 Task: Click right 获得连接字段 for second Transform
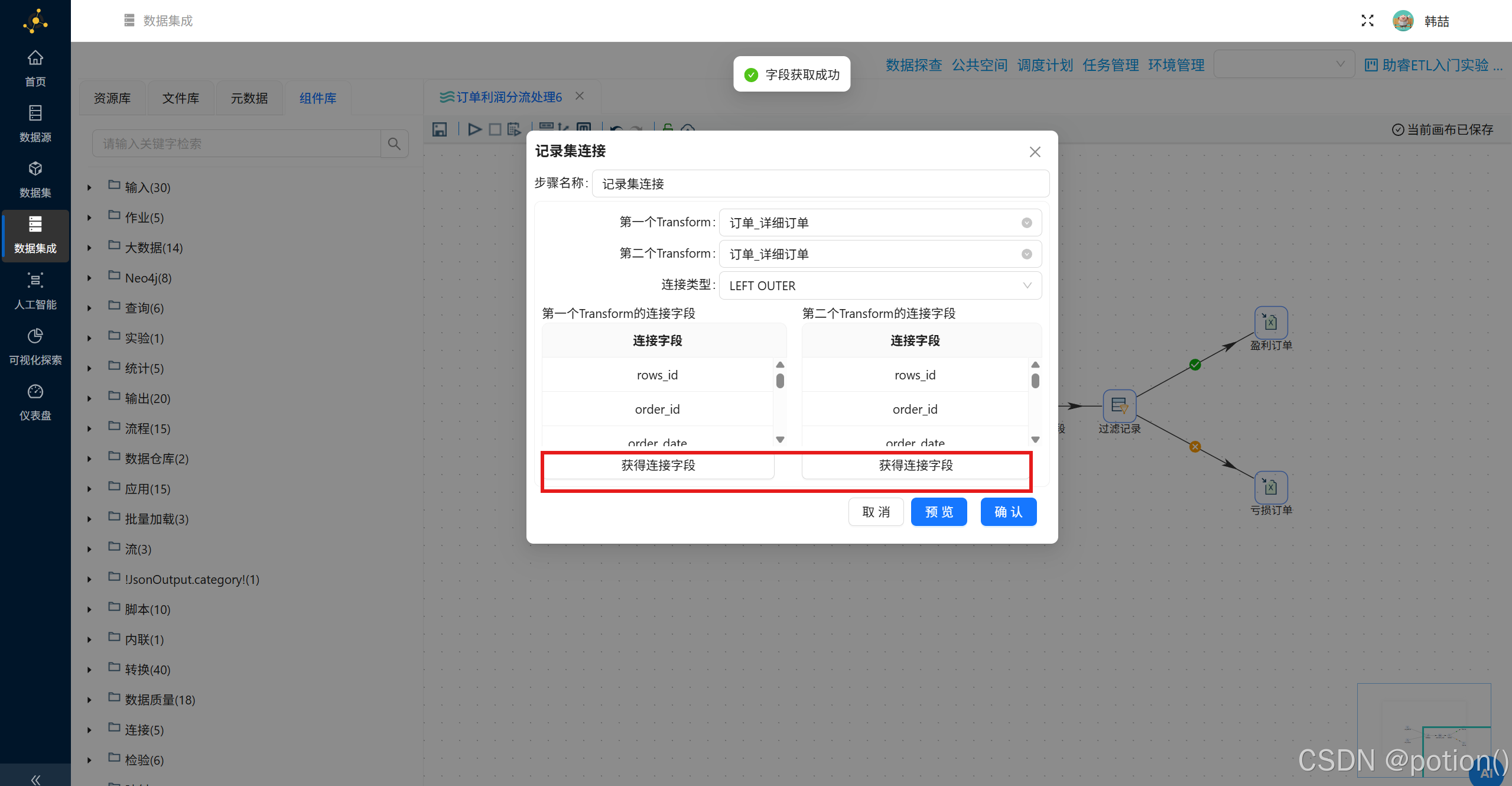tap(916, 465)
